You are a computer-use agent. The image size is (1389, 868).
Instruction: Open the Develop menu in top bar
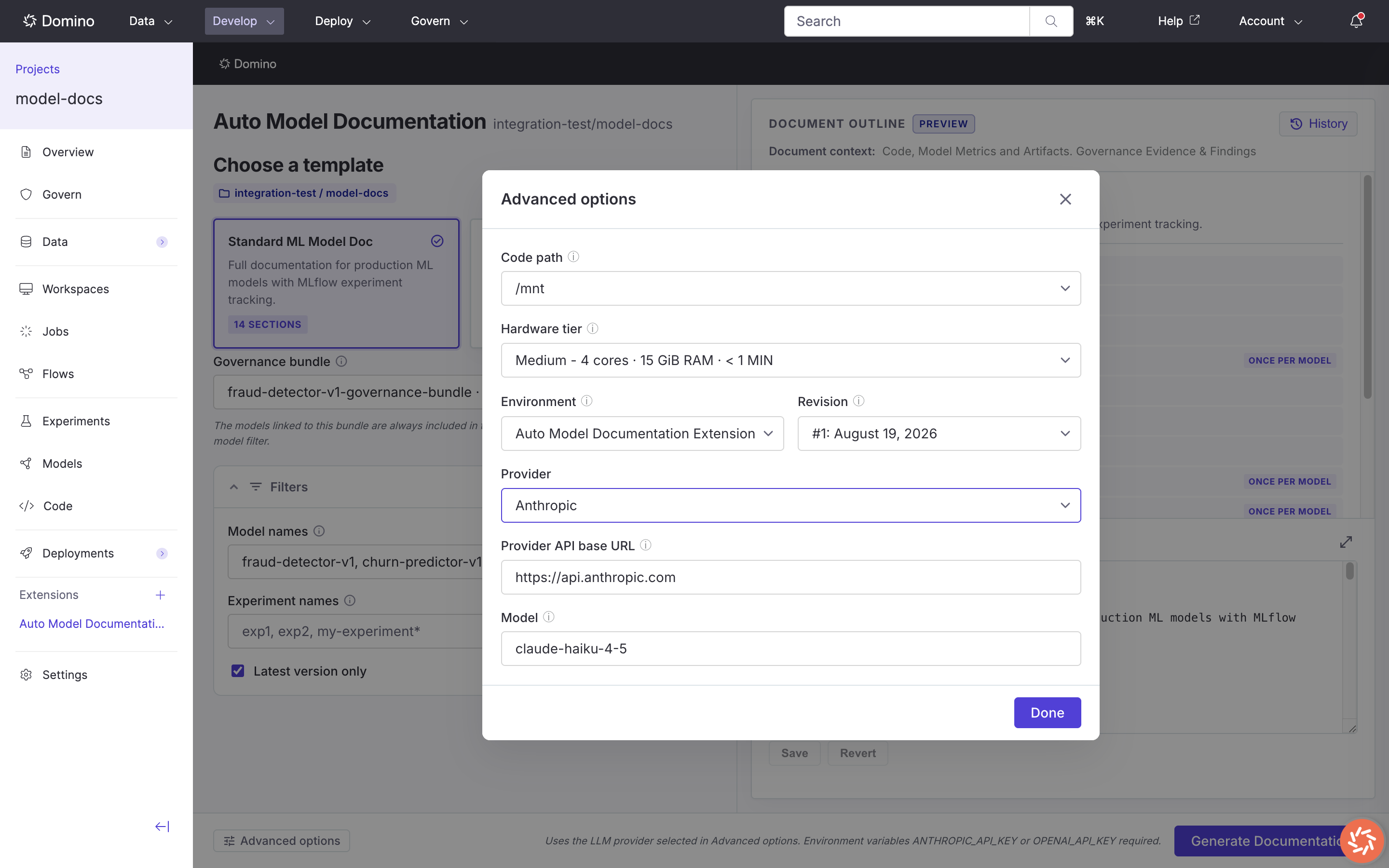tap(244, 21)
